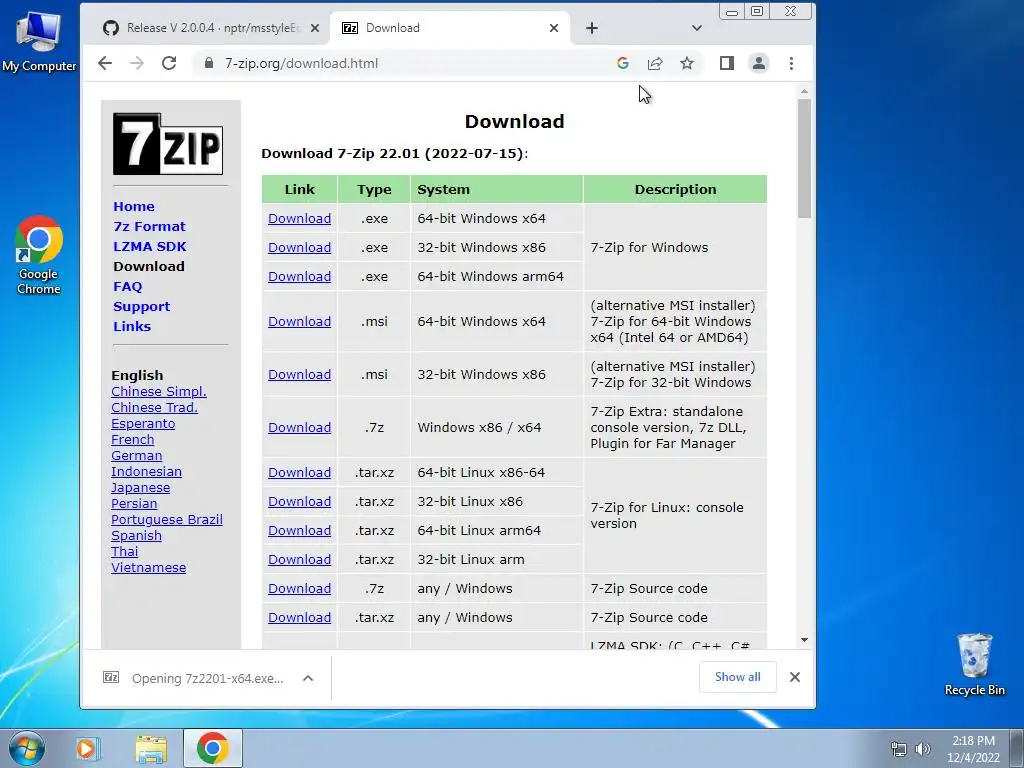The height and width of the screenshot is (768, 1024).
Task: Open the Windows Start menu
Action: tap(27, 748)
